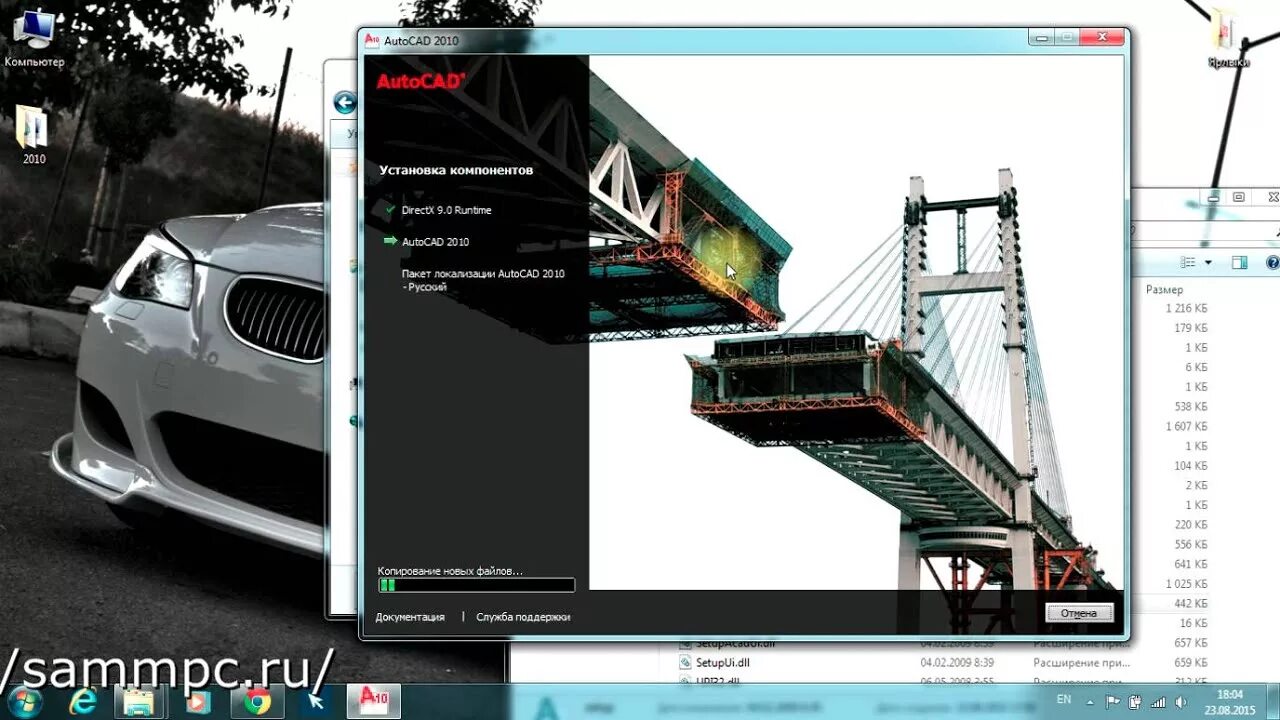Click the Back arrow in the background window

pos(345,102)
